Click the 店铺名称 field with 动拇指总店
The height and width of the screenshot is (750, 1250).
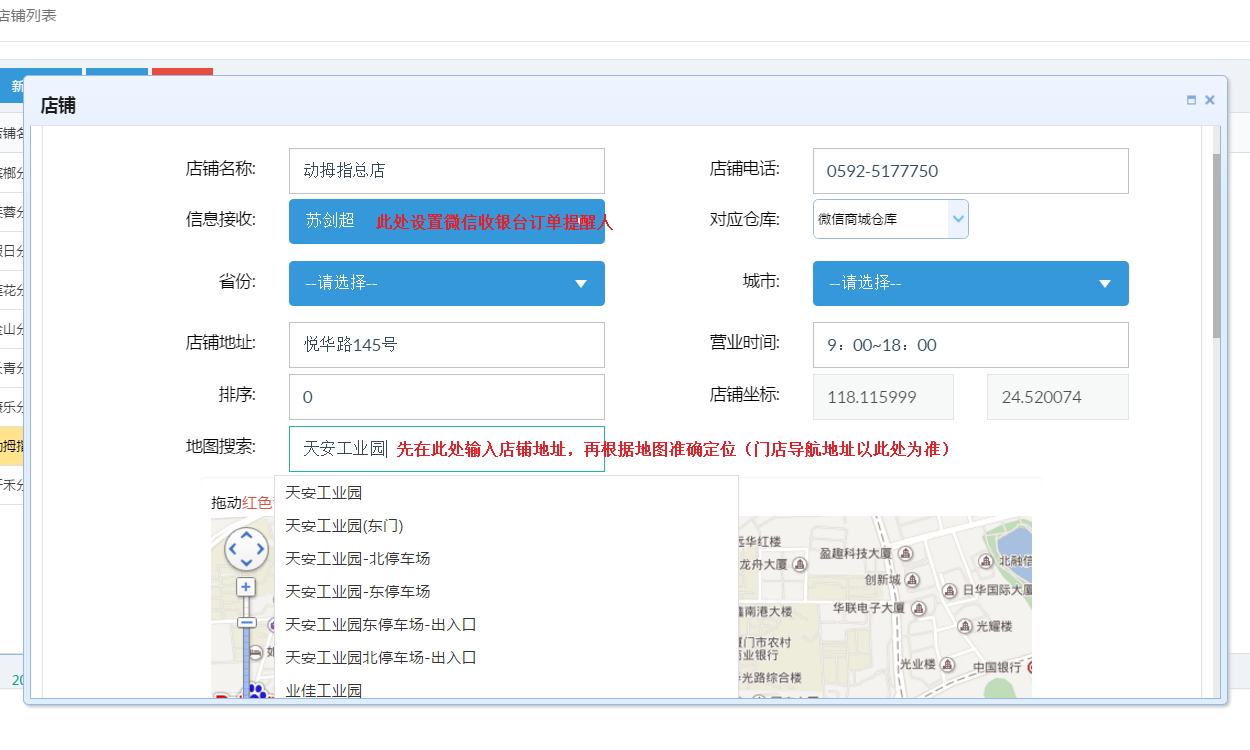click(446, 171)
